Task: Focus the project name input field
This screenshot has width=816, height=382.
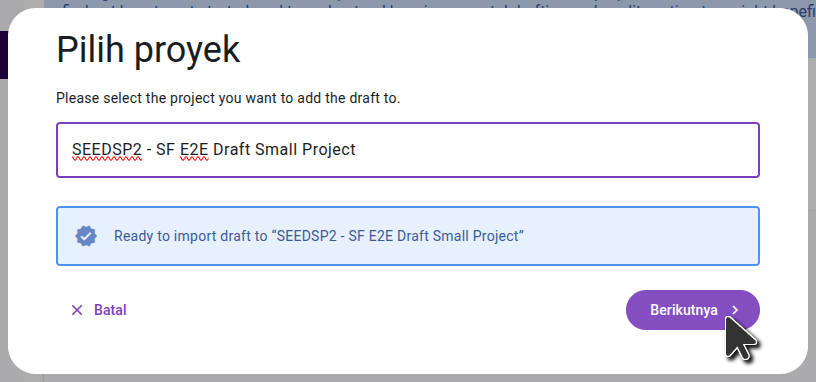Action: [408, 150]
